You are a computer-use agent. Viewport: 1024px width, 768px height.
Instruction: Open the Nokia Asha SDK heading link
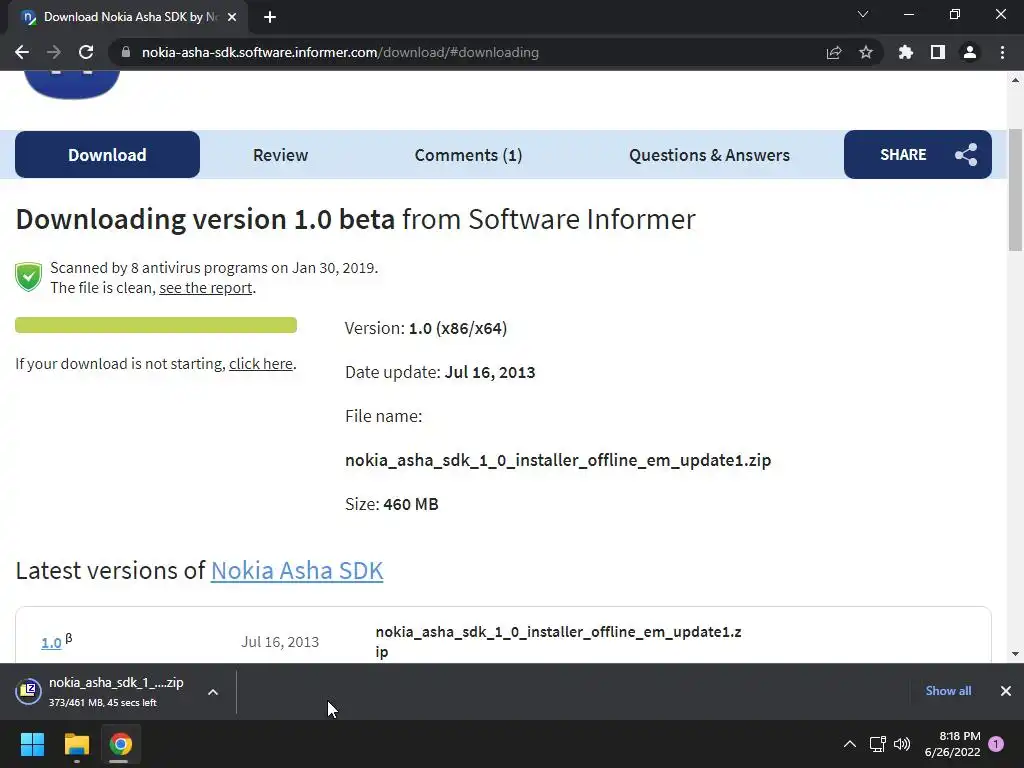pos(297,570)
